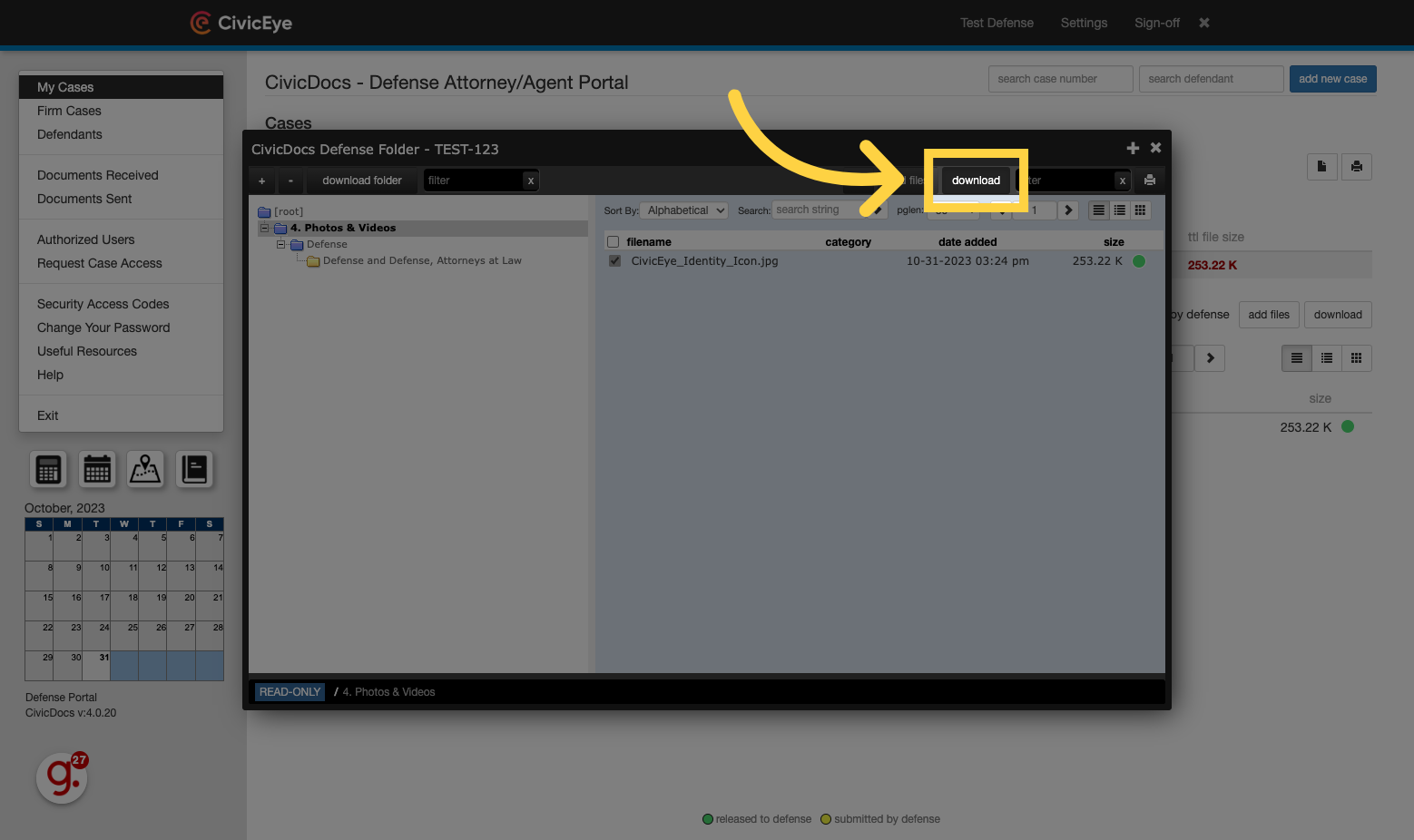Click Sign-off in top navigation
Image resolution: width=1414 pixels, height=840 pixels.
[1157, 23]
